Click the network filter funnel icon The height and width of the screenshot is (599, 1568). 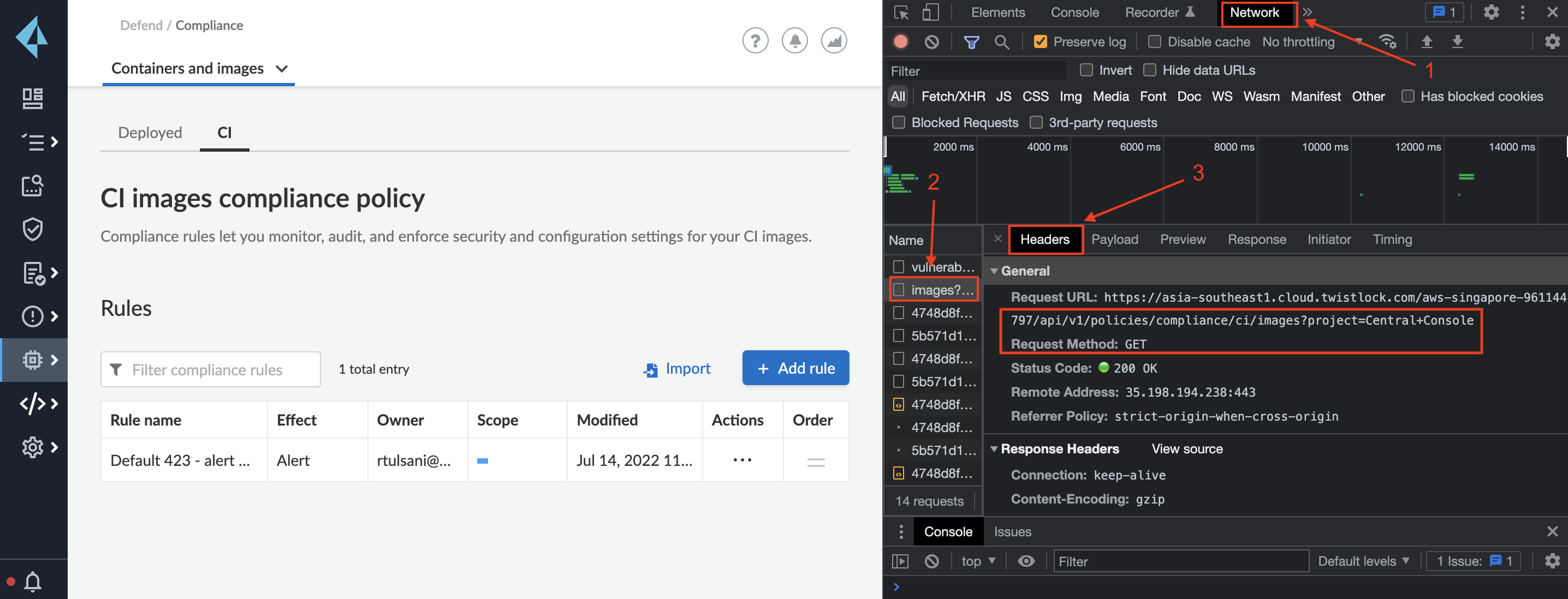tap(971, 42)
